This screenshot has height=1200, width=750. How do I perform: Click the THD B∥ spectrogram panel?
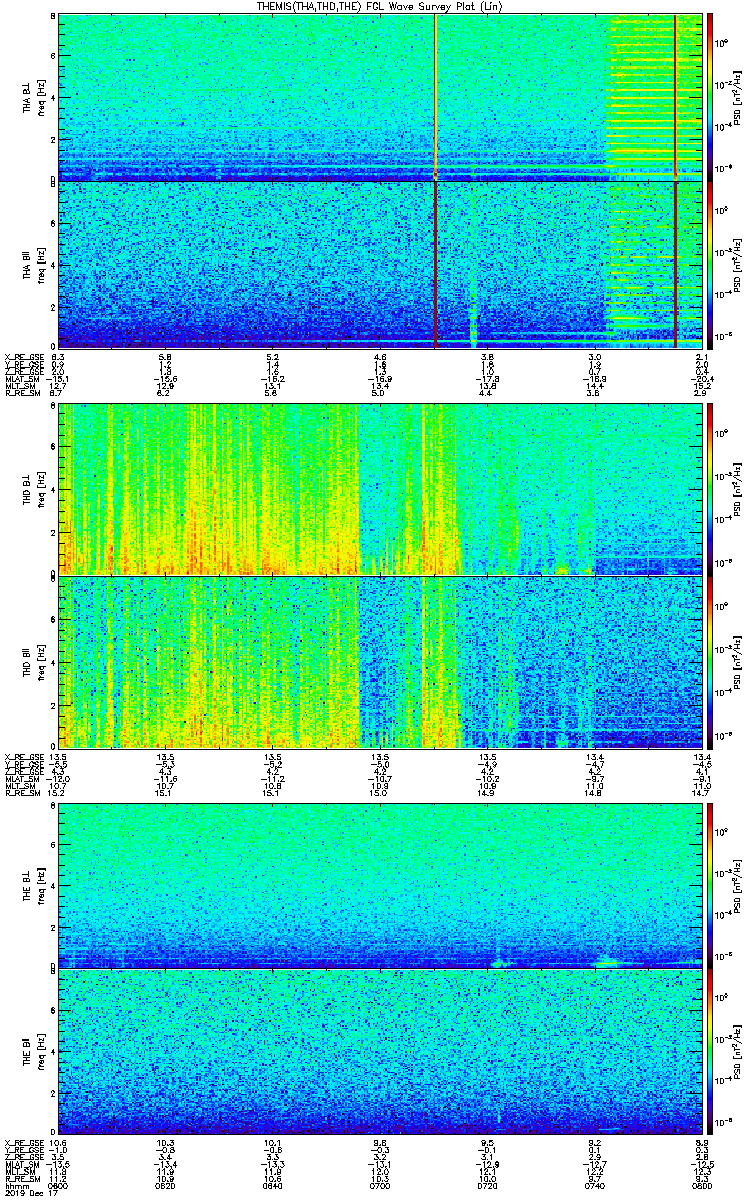click(380, 661)
